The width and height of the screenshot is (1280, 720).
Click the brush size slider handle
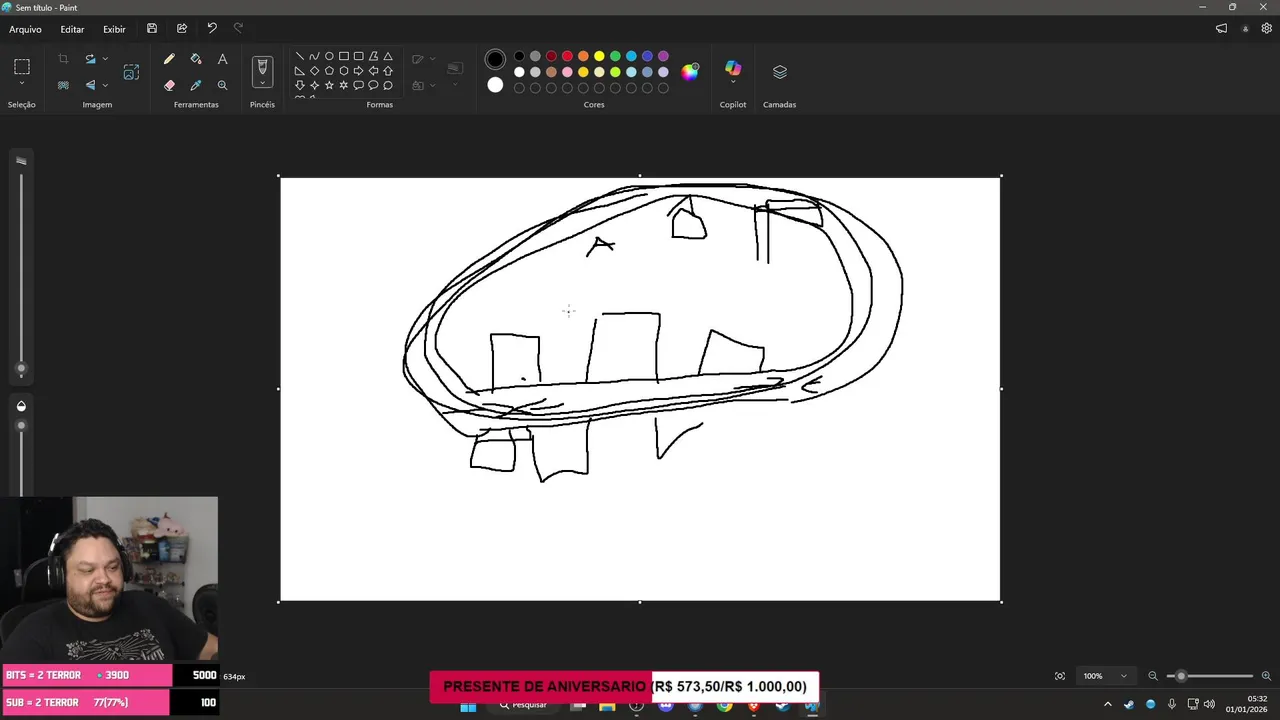pyautogui.click(x=21, y=369)
